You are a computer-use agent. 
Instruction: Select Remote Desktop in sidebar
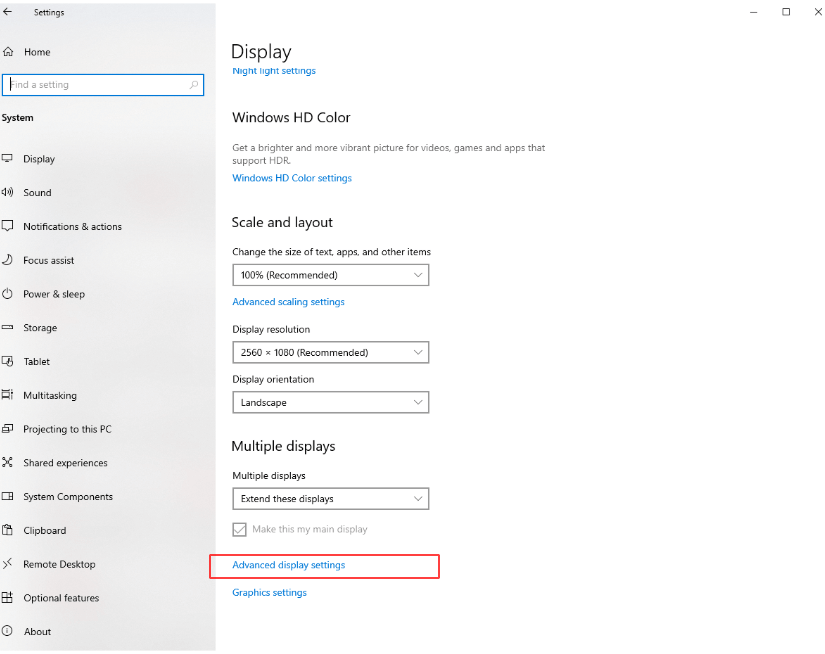59,564
